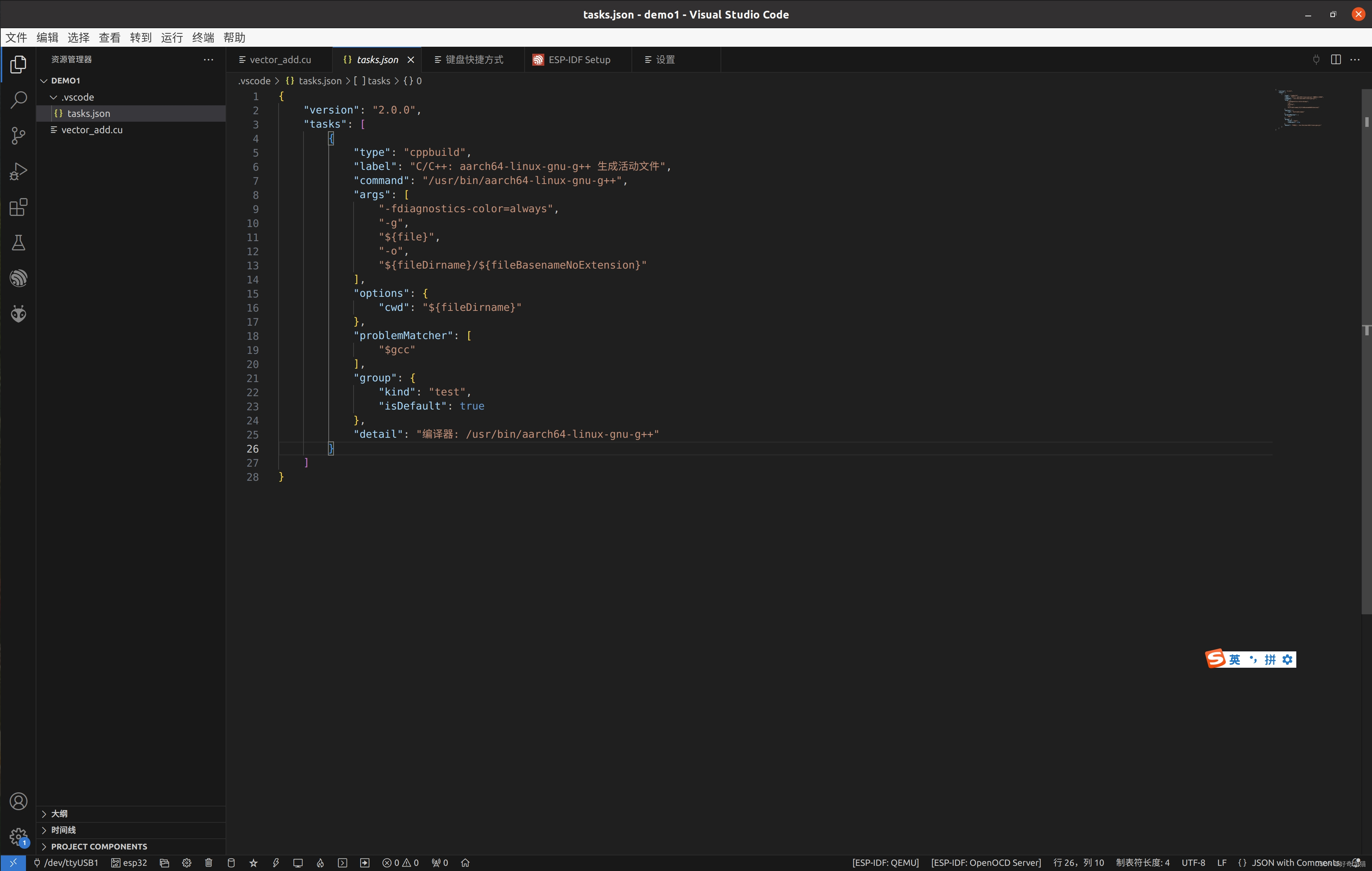Screen dimensions: 1372x871
Task: Open the Search view icon
Action: pos(18,100)
